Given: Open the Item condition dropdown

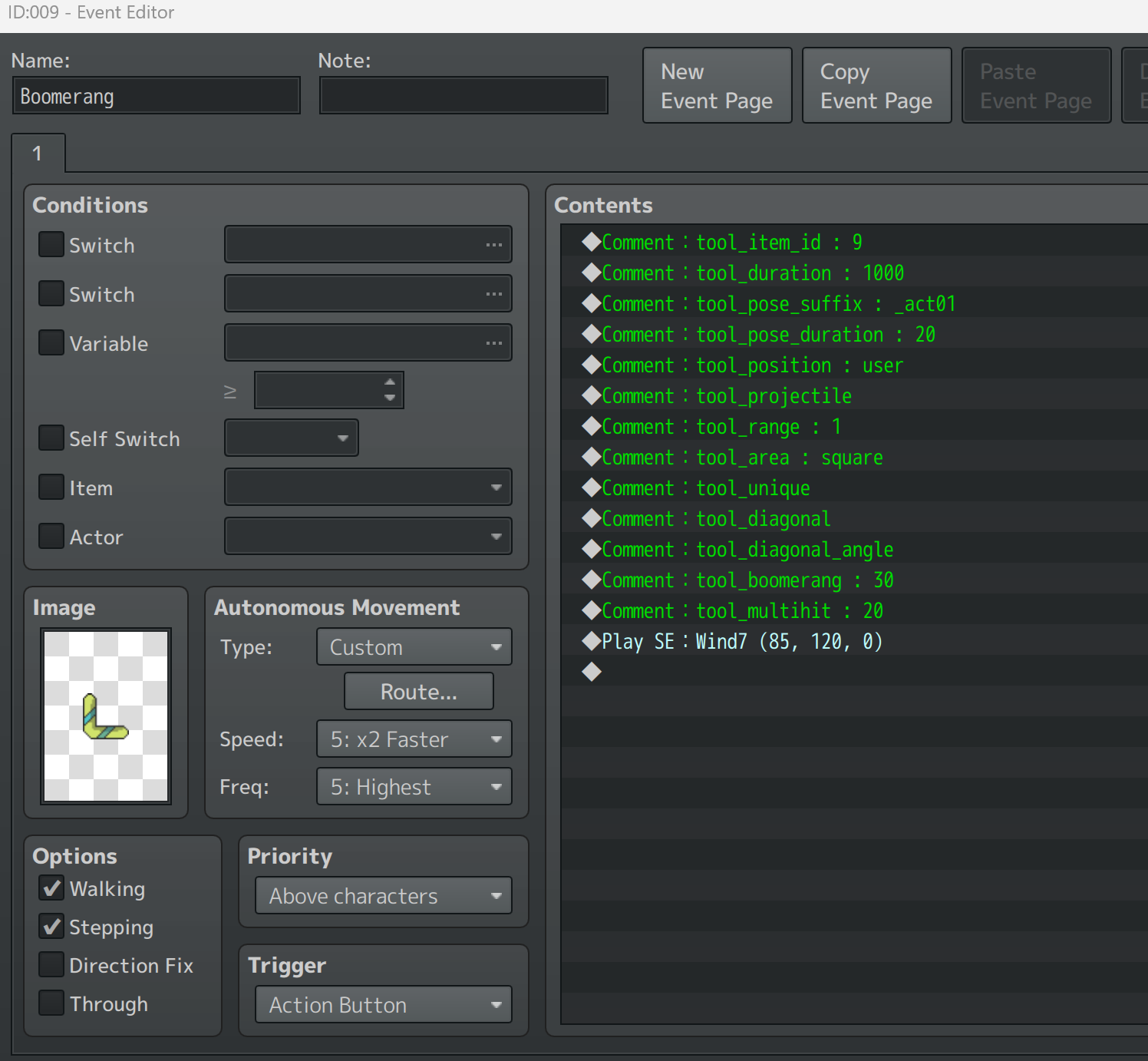Looking at the screenshot, I should coord(368,488).
